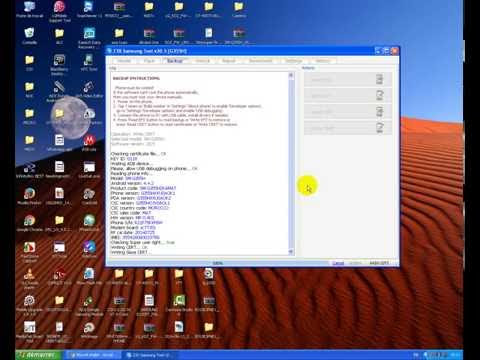Click the log scrollbar up arrow
The image size is (480, 360).
pyautogui.click(x=291, y=76)
